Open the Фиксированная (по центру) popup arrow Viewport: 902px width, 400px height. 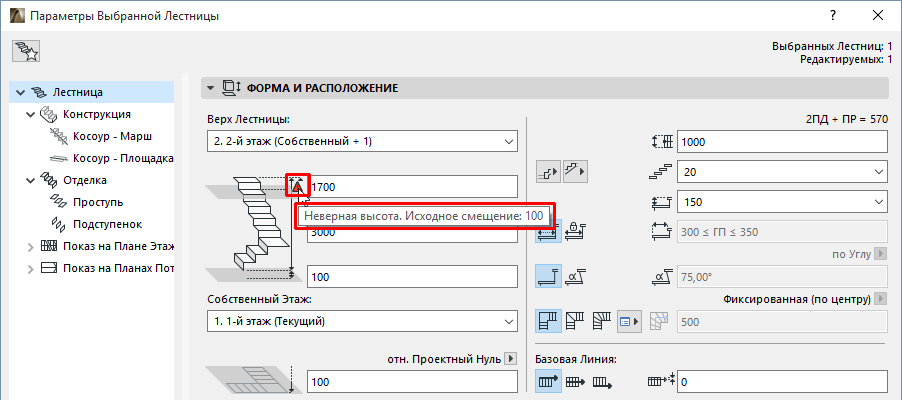(x=880, y=299)
